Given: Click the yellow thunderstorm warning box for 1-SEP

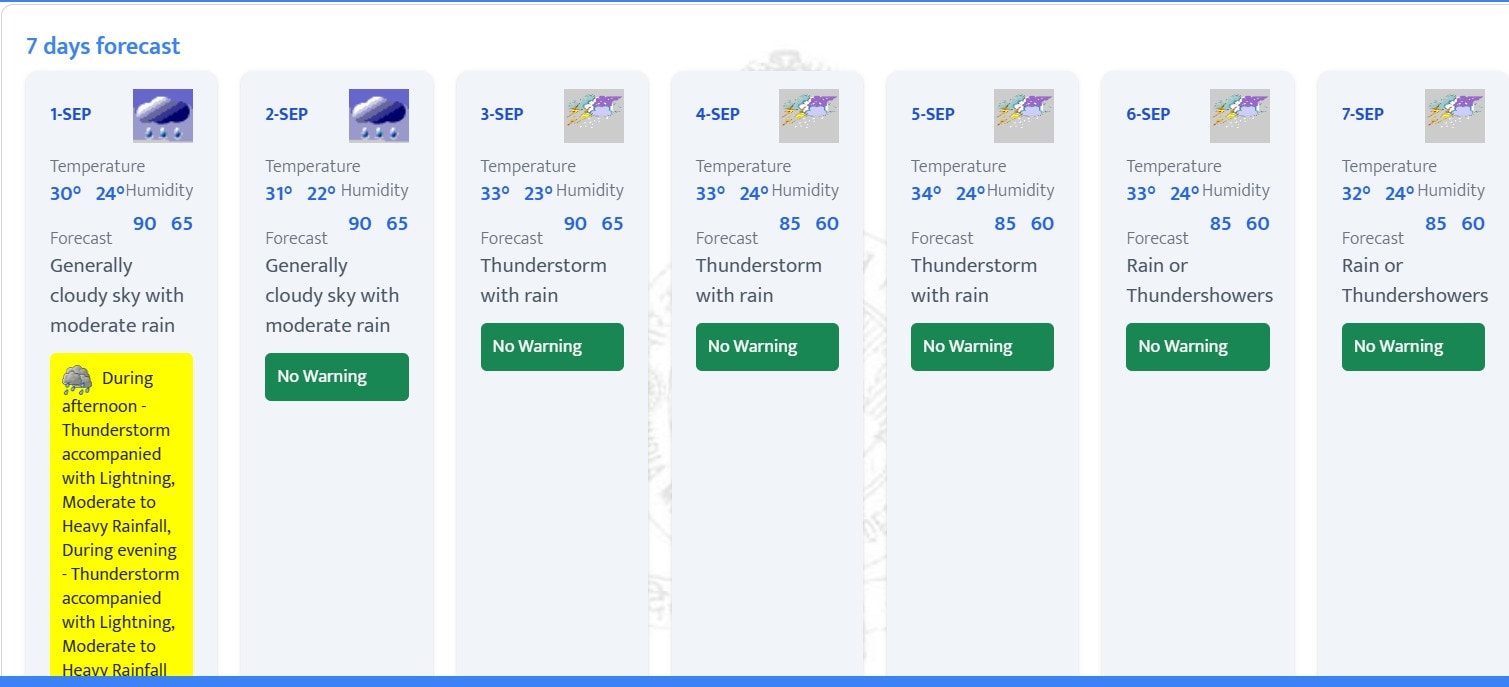Looking at the screenshot, I should pos(122,515).
